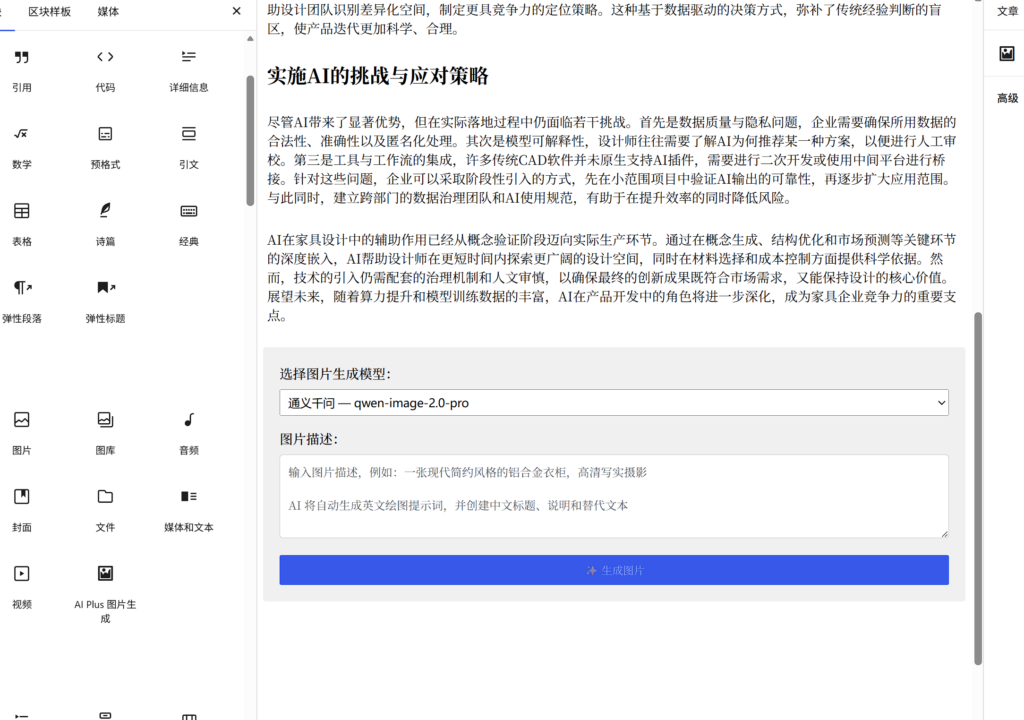Insert the AI Plus 图片生成 block
Image resolution: width=1024 pixels, height=720 pixels.
[105, 586]
